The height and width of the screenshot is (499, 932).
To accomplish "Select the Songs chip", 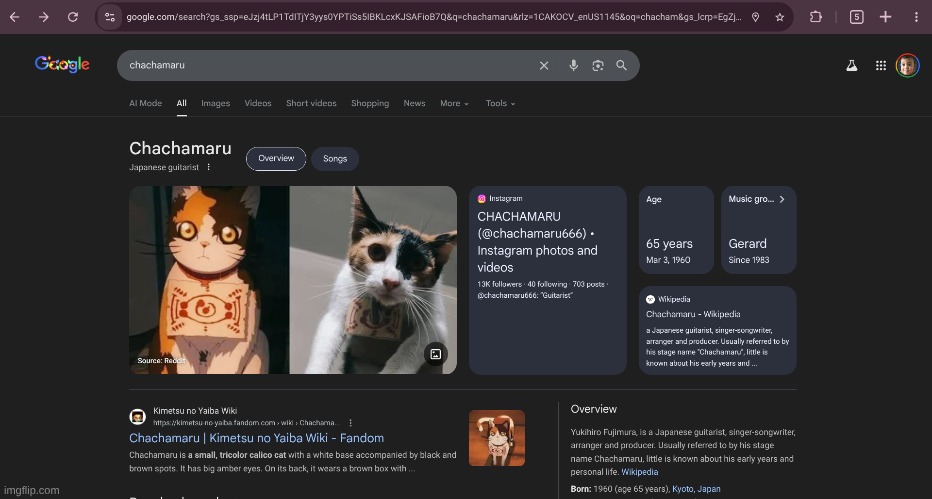I will tap(335, 159).
